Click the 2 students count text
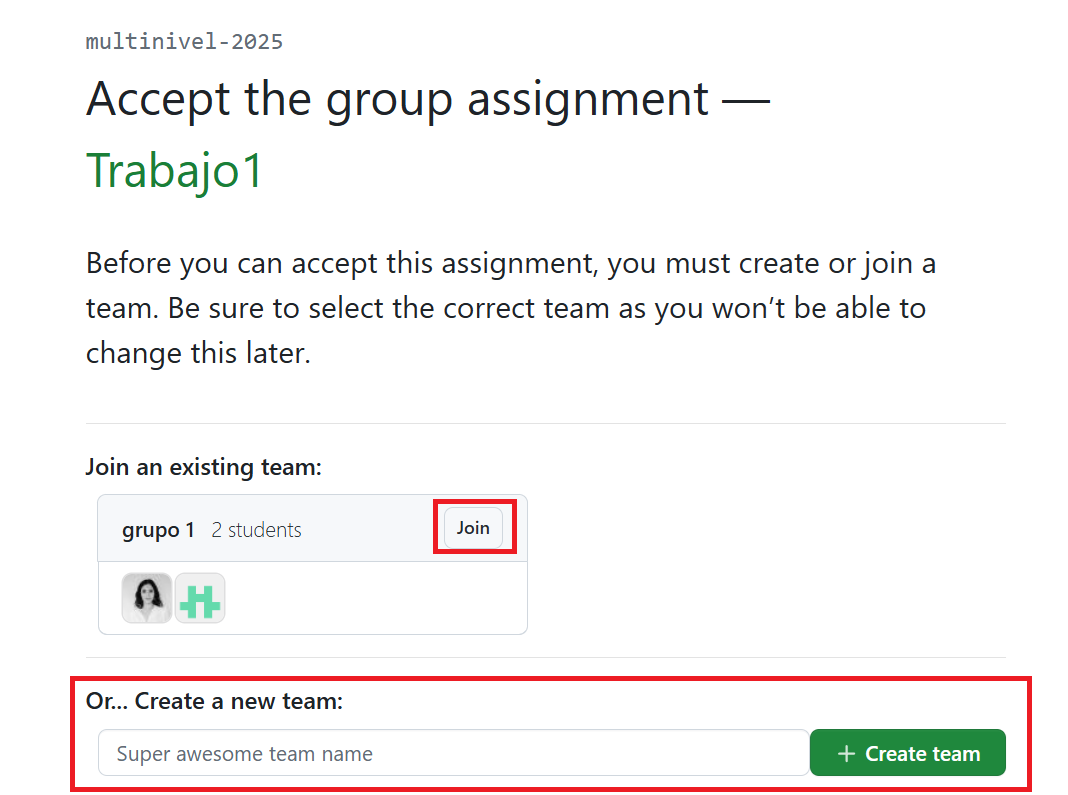This screenshot has width=1068, height=795. [256, 530]
